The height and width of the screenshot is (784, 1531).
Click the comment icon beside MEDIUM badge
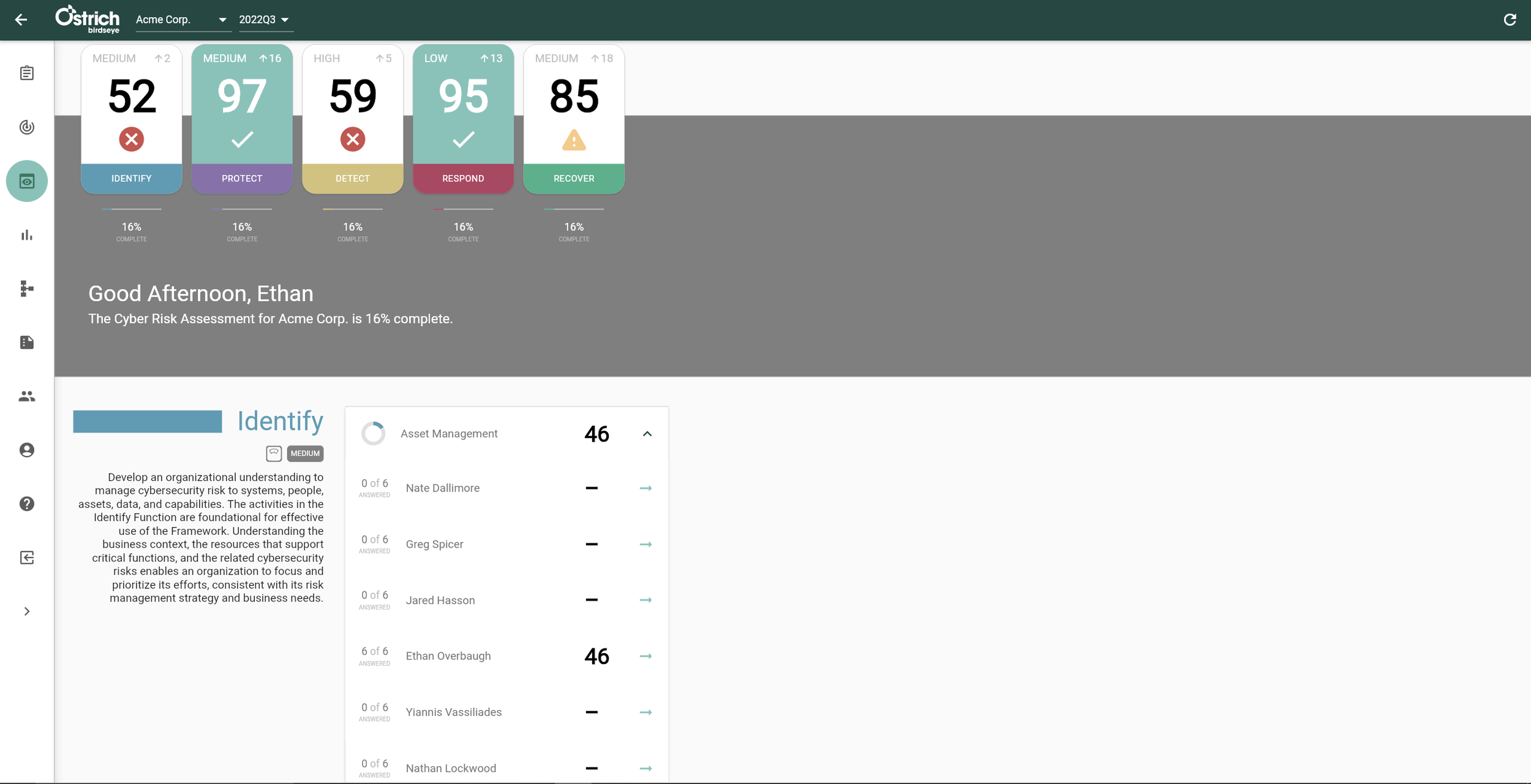pyautogui.click(x=274, y=454)
